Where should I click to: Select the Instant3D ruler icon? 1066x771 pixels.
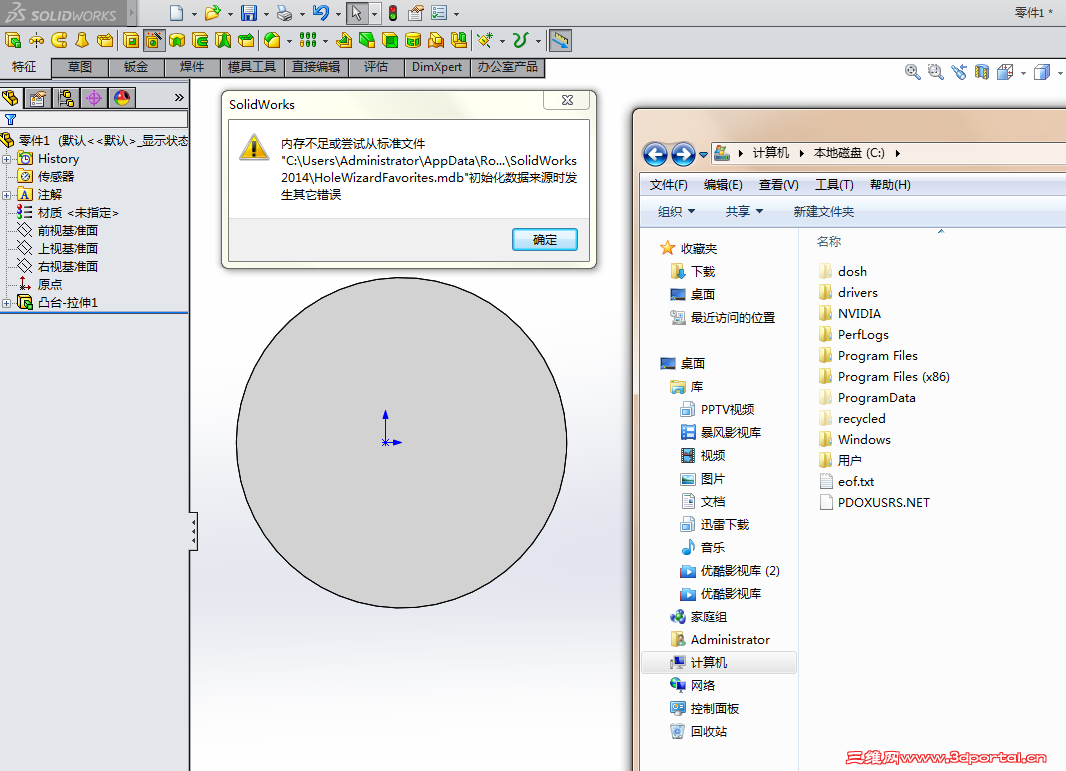[560, 41]
